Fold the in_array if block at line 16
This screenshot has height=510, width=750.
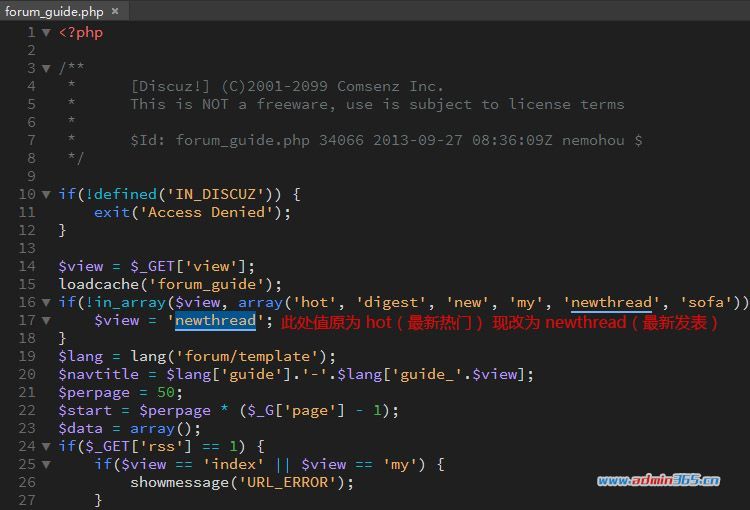[x=46, y=302]
